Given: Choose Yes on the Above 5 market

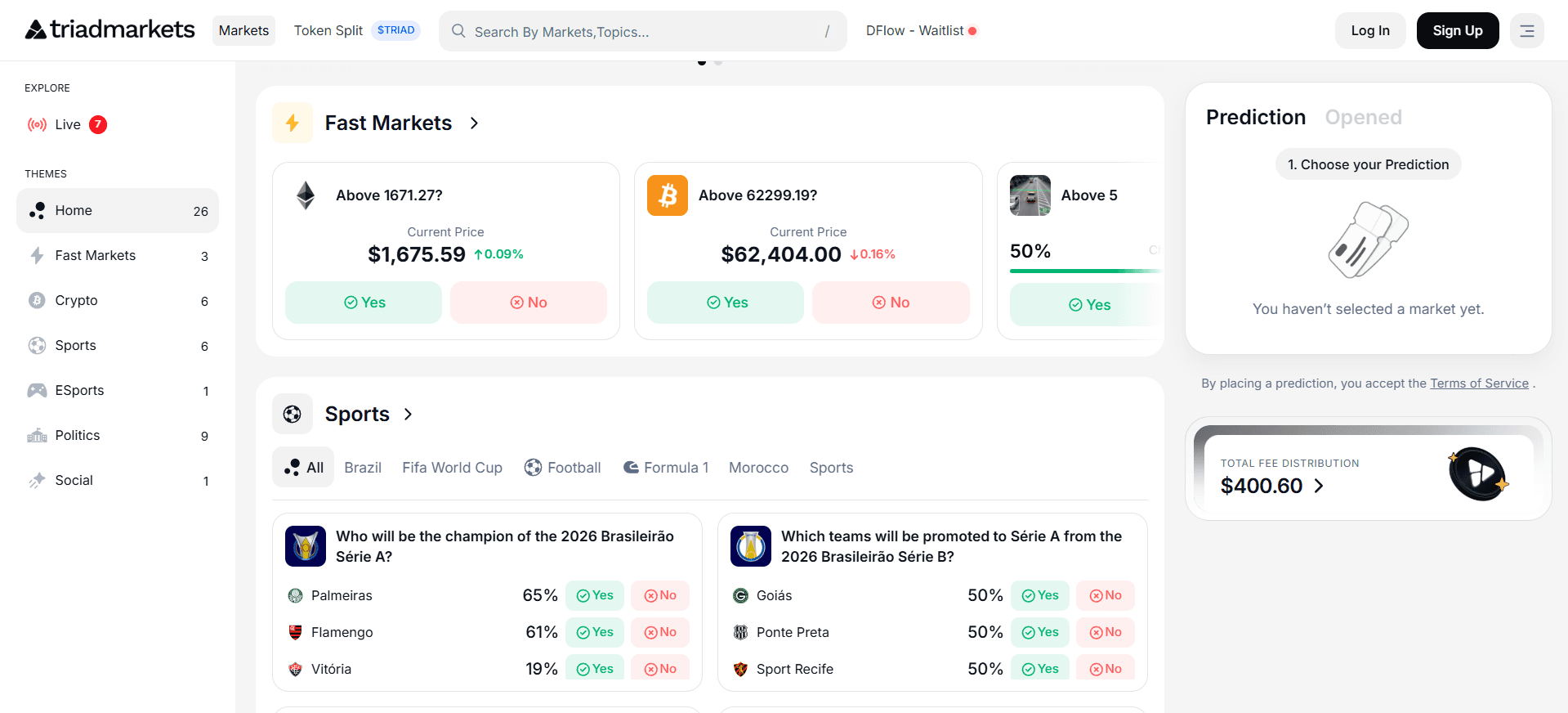Looking at the screenshot, I should pos(1085,305).
